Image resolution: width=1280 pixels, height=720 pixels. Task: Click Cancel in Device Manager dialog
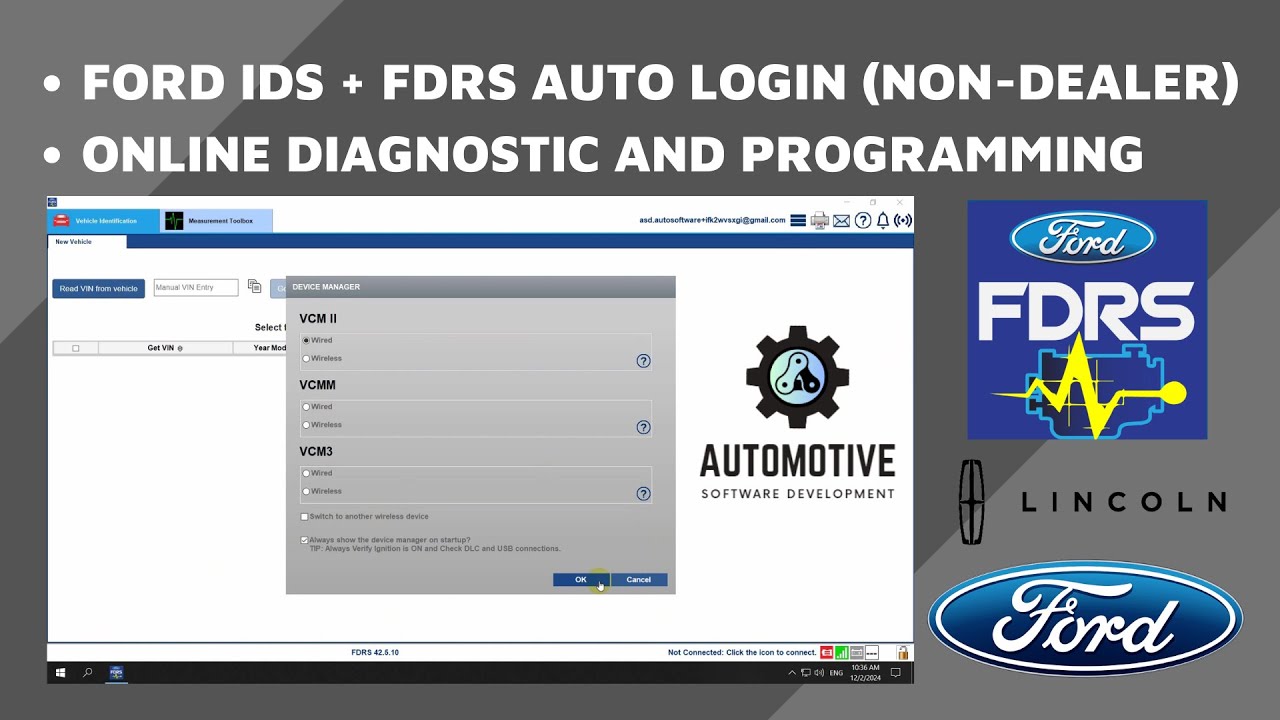pos(638,579)
